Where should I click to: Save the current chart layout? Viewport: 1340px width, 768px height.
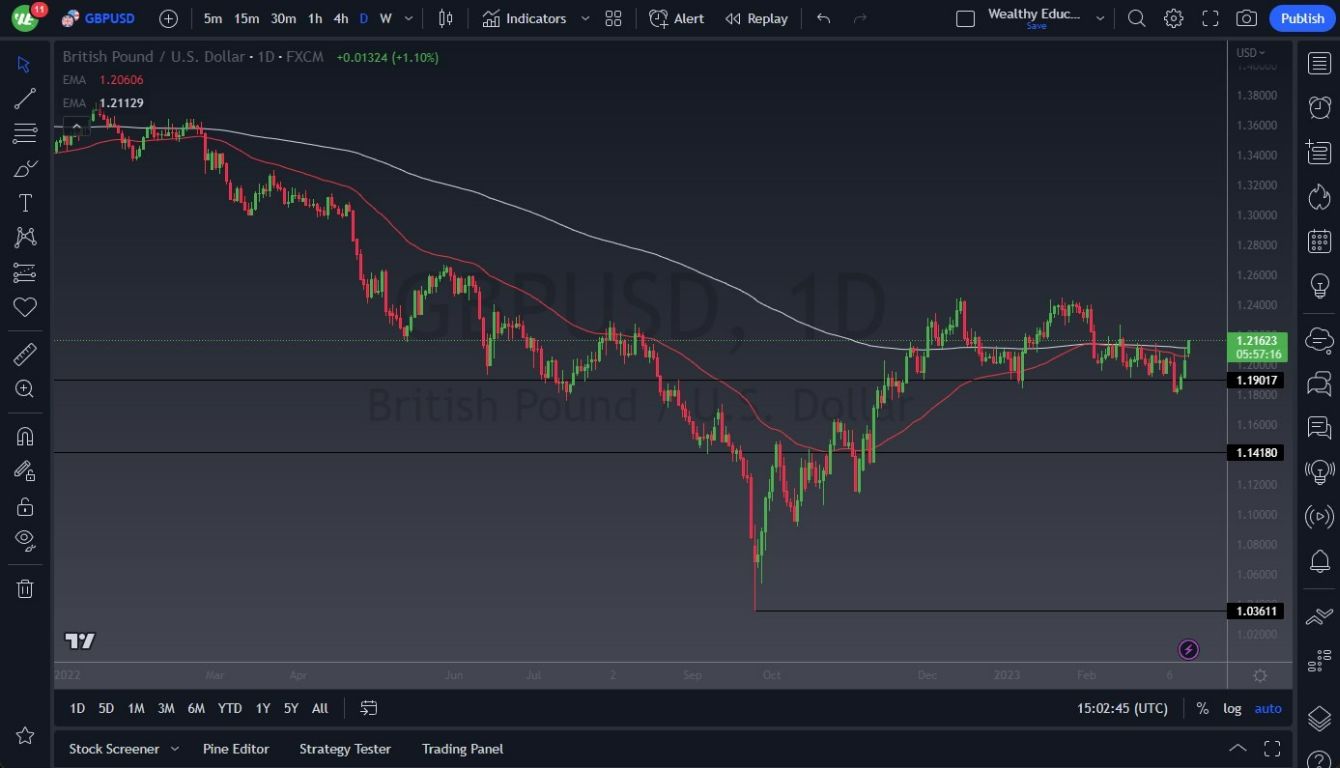tap(1037, 26)
